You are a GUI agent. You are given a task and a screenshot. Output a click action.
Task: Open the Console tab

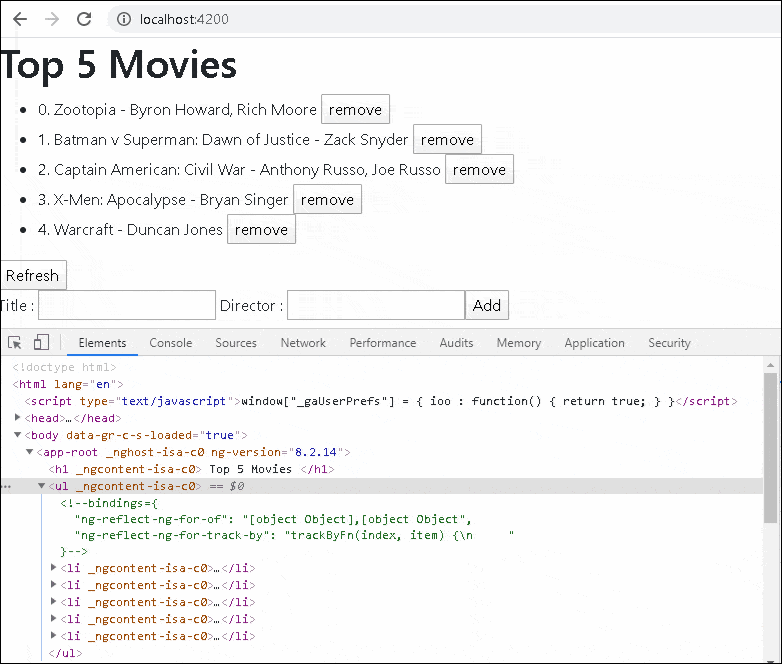click(x=171, y=343)
